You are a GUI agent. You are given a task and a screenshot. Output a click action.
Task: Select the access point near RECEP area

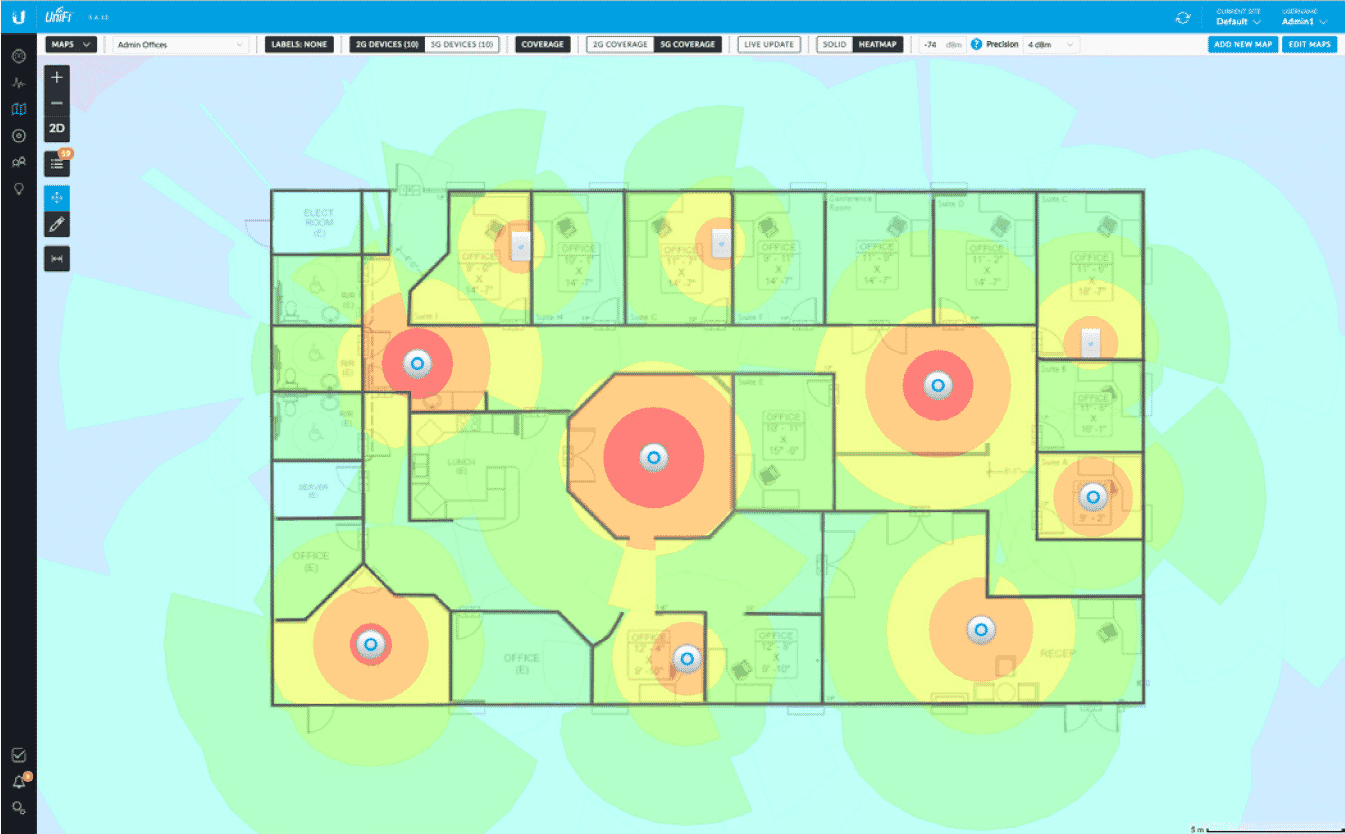pyautogui.click(x=981, y=629)
